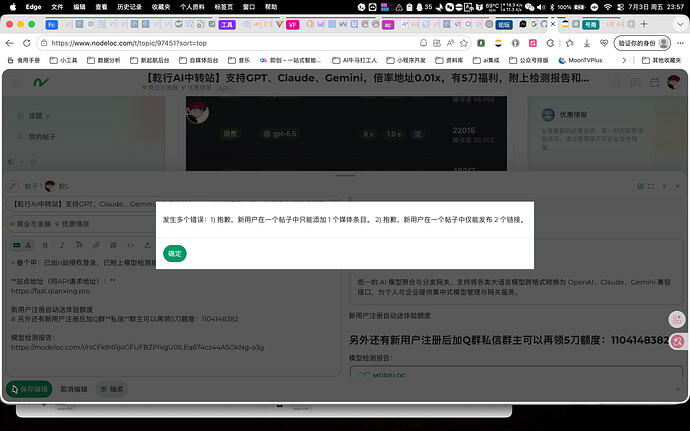
Task: Click the Wi-Fi icon in macOS menu bar
Action: coord(608,7)
